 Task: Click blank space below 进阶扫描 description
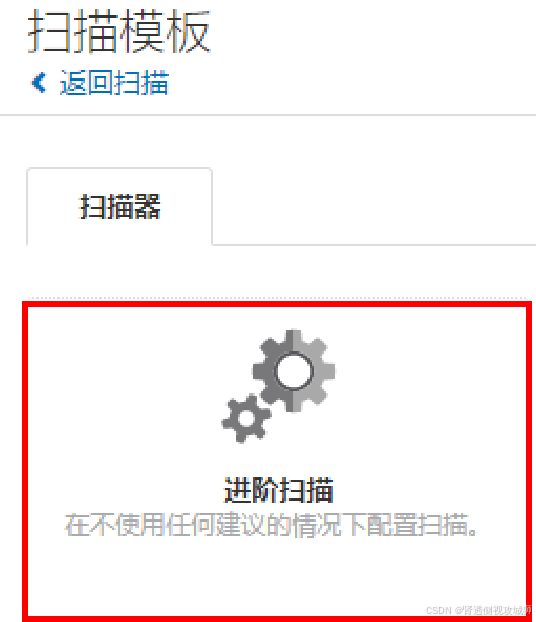coord(277,575)
